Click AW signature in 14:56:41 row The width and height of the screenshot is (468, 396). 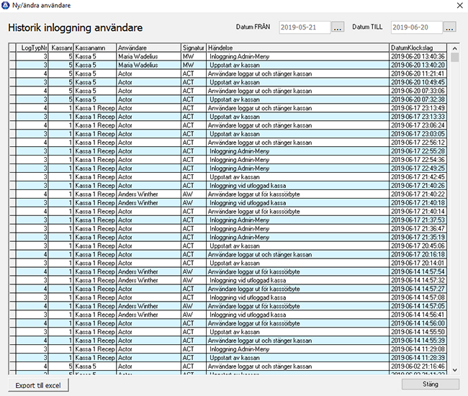coord(188,315)
